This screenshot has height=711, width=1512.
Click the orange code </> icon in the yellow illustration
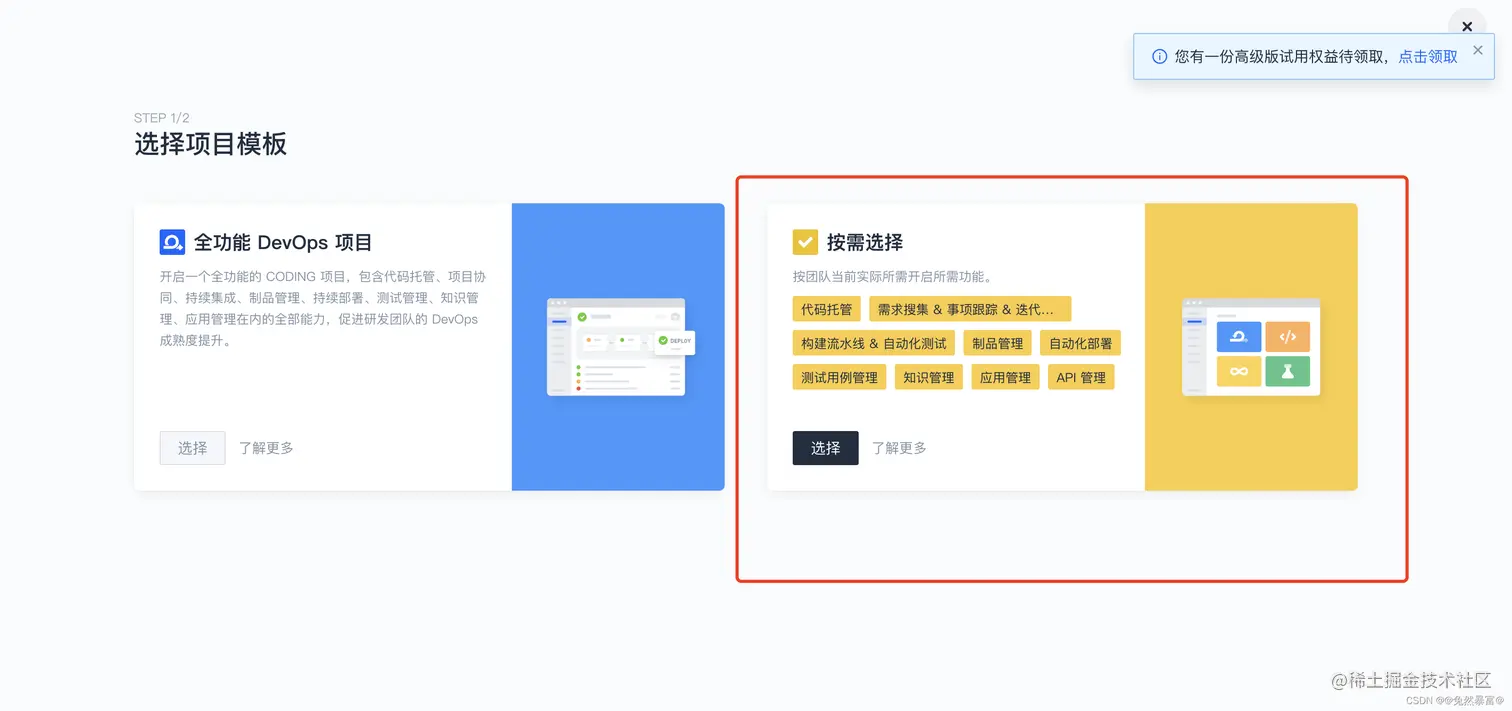click(x=1288, y=337)
